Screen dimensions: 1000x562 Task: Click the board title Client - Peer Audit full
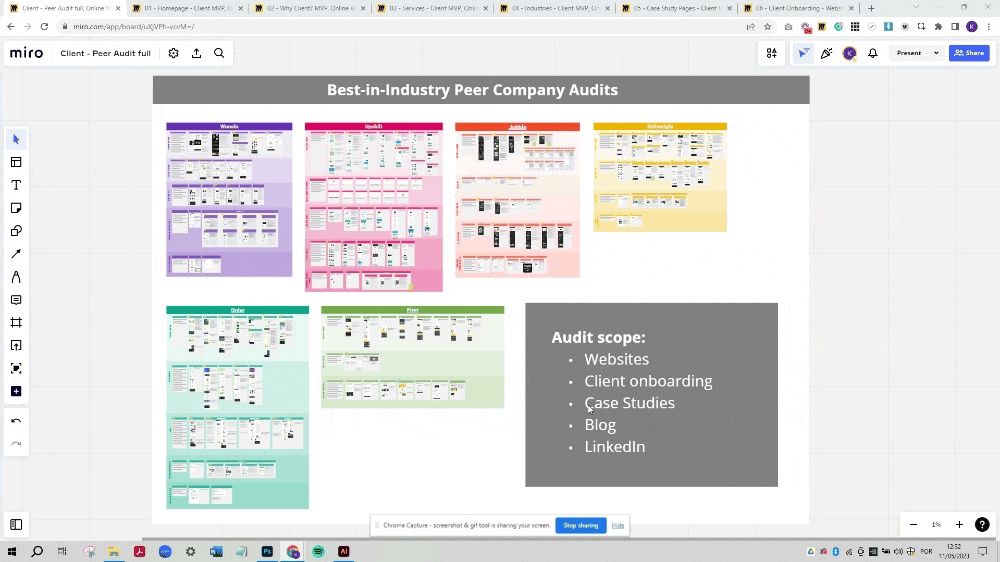click(105, 53)
